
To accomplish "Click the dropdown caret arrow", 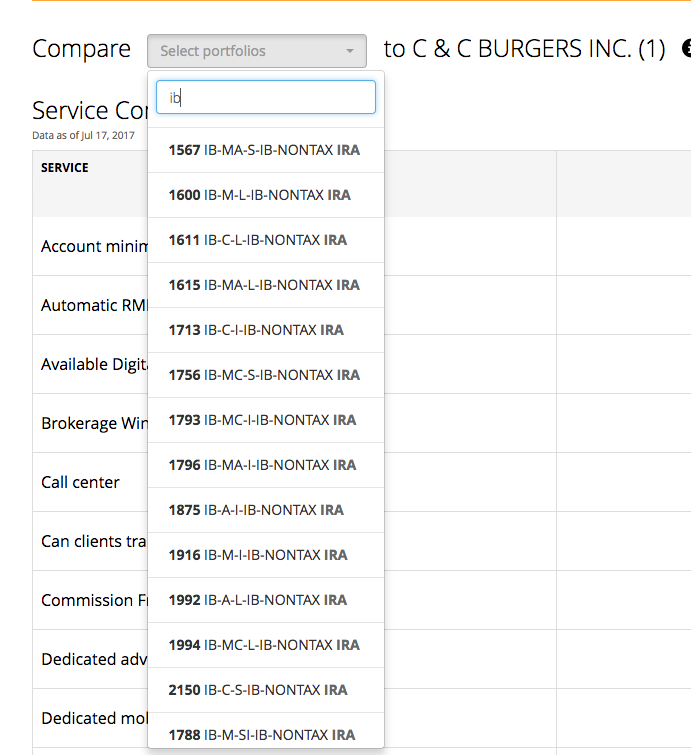I will point(350,51).
